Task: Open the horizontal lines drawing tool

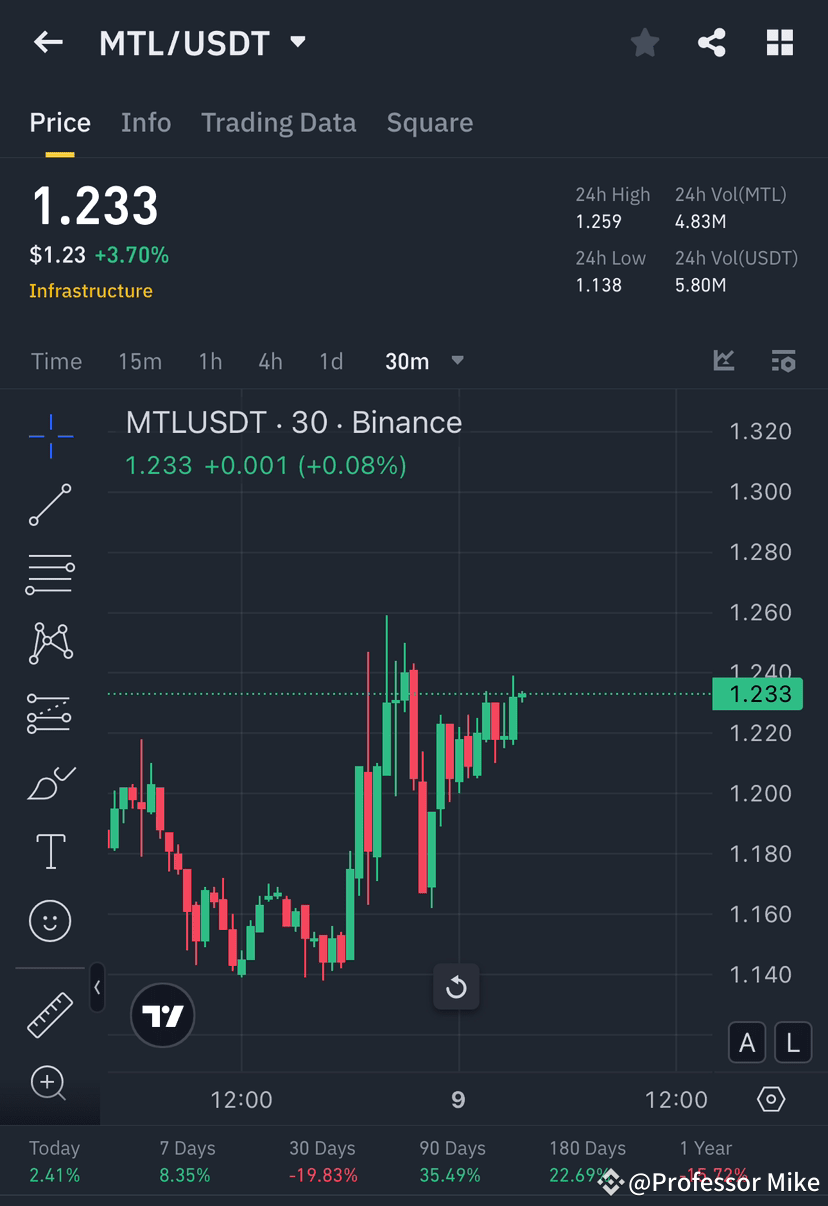Action: (50, 574)
